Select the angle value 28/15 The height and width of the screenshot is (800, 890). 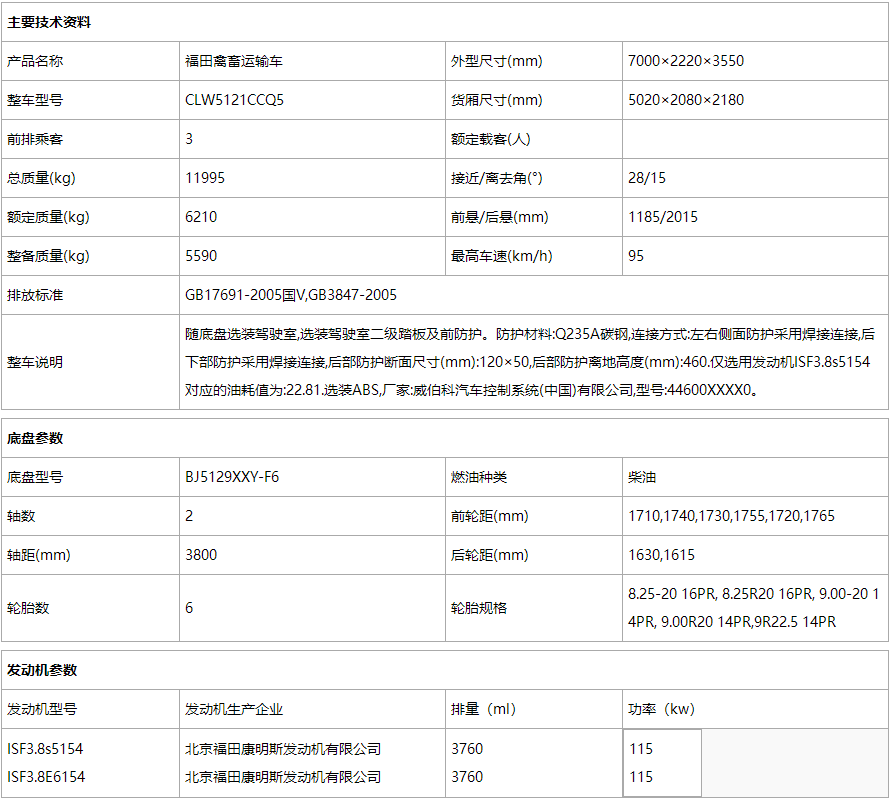tap(646, 178)
